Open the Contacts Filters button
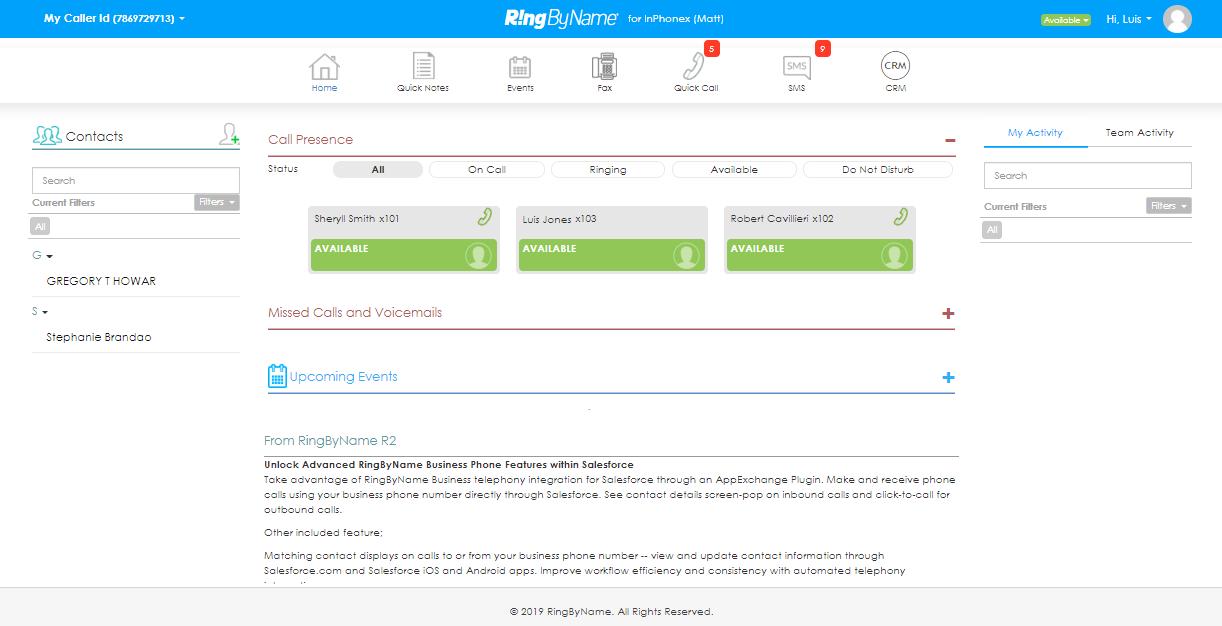 click(x=217, y=202)
